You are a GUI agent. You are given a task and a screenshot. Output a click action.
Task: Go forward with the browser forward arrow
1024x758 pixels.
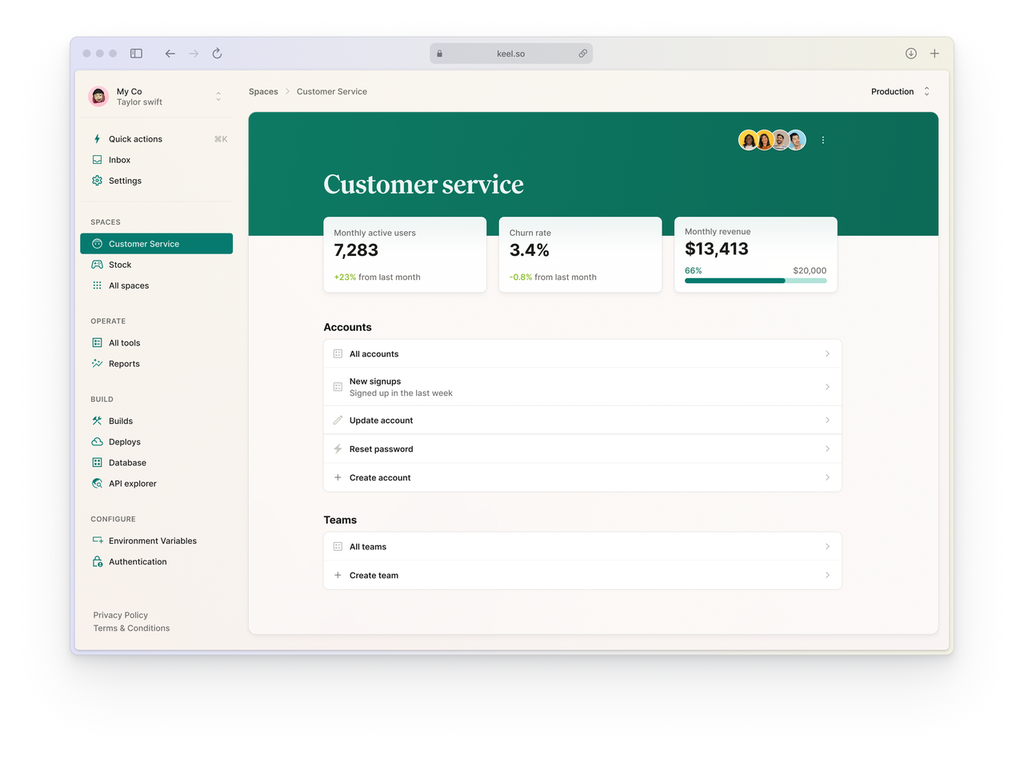[x=193, y=54]
